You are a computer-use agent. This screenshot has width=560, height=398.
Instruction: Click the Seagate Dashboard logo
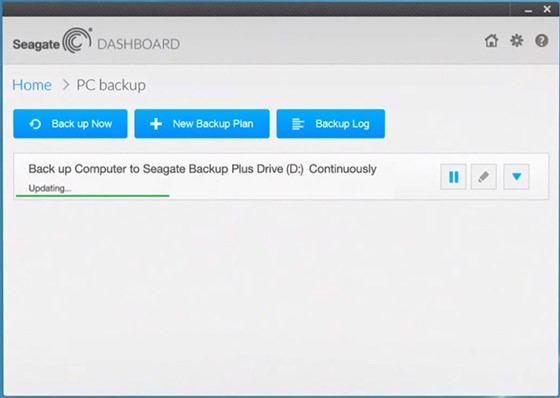(96, 41)
